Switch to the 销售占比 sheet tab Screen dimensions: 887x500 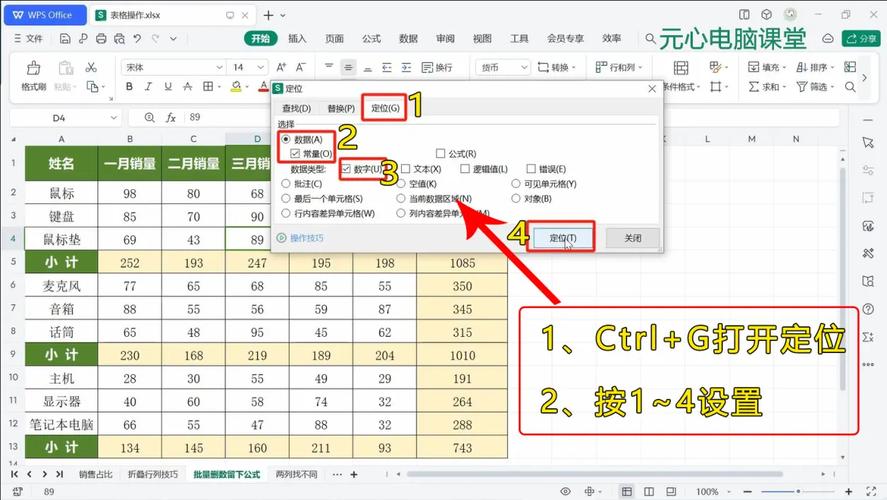click(x=96, y=474)
